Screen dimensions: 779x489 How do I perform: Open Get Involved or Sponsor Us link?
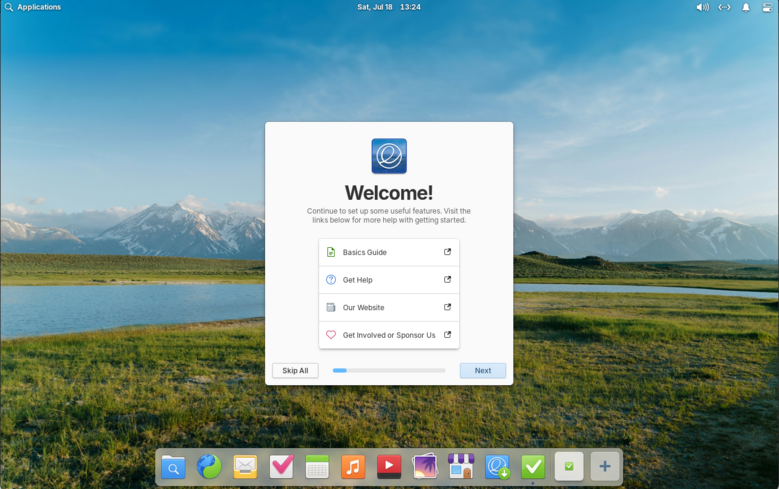point(389,335)
